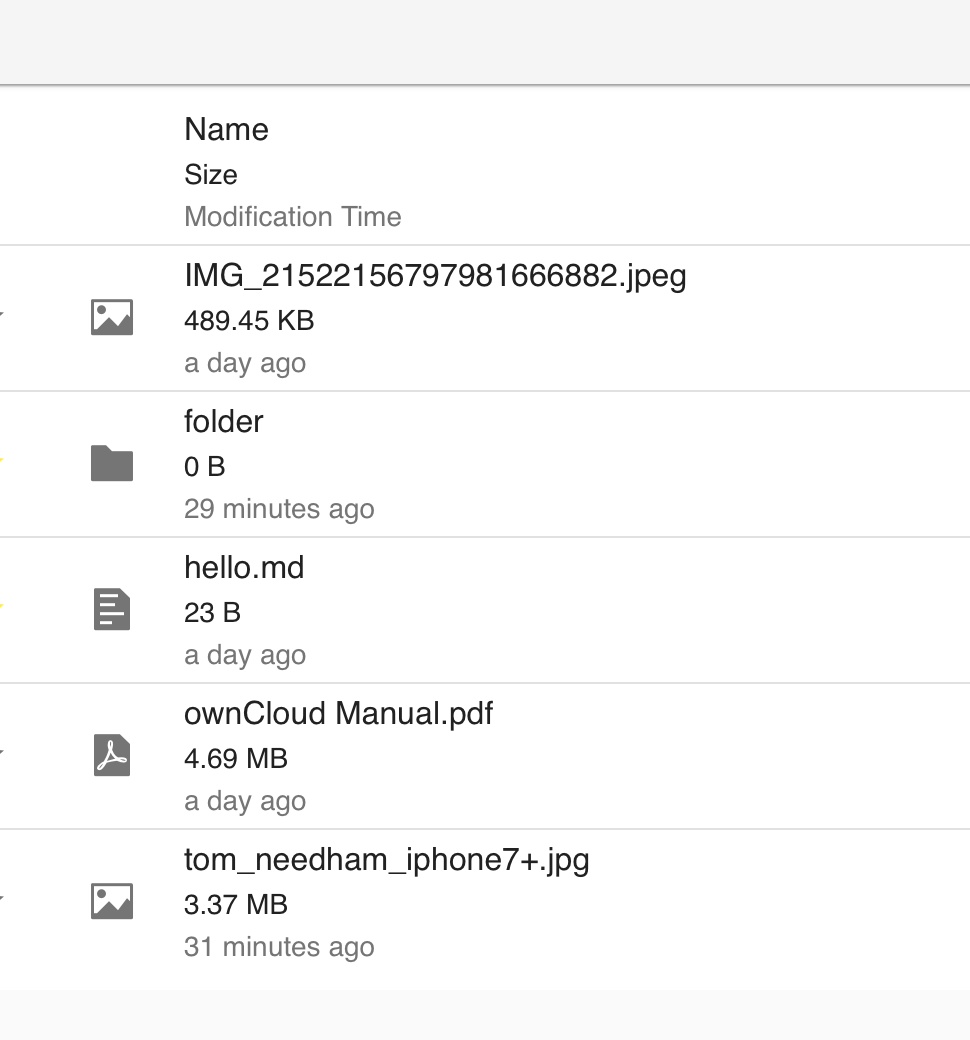Image resolution: width=970 pixels, height=1040 pixels.
Task: Click the PDF icon for ownCloud Manual.pdf
Action: 112,755
